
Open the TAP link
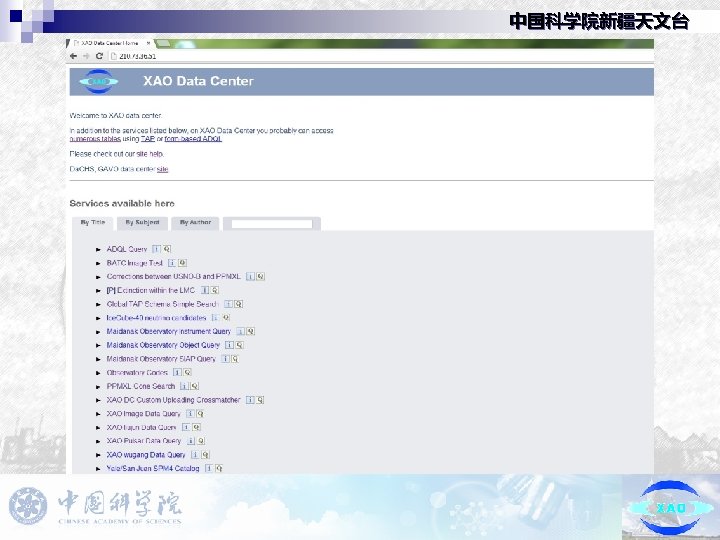coord(147,139)
